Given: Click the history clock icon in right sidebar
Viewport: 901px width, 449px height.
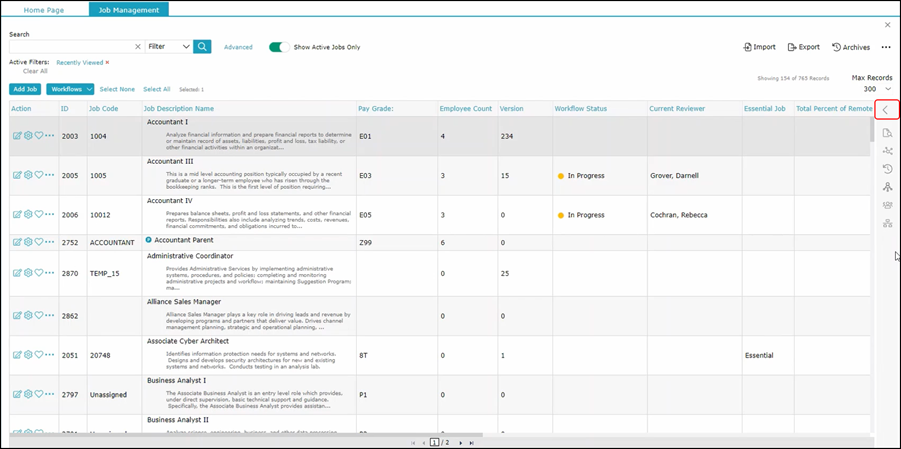Looking at the screenshot, I should coord(887,169).
